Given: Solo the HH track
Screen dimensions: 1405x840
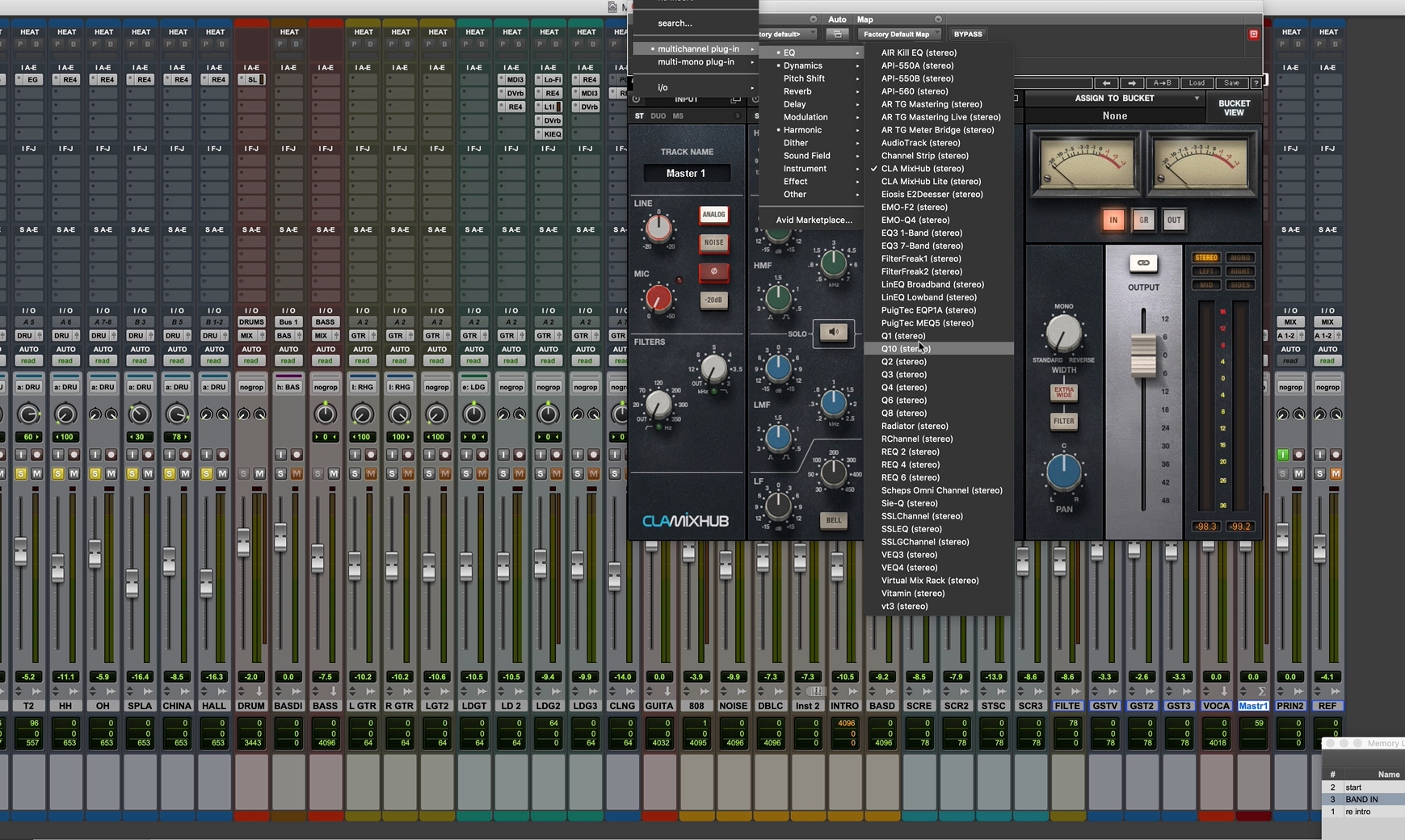Looking at the screenshot, I should point(58,473).
